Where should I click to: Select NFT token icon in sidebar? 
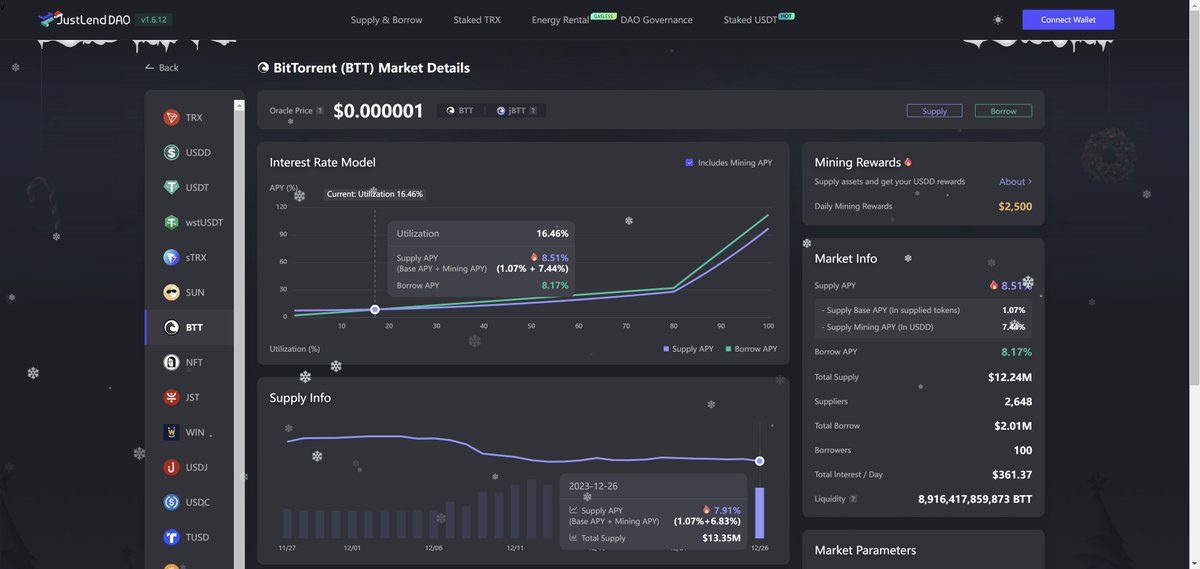click(x=171, y=363)
